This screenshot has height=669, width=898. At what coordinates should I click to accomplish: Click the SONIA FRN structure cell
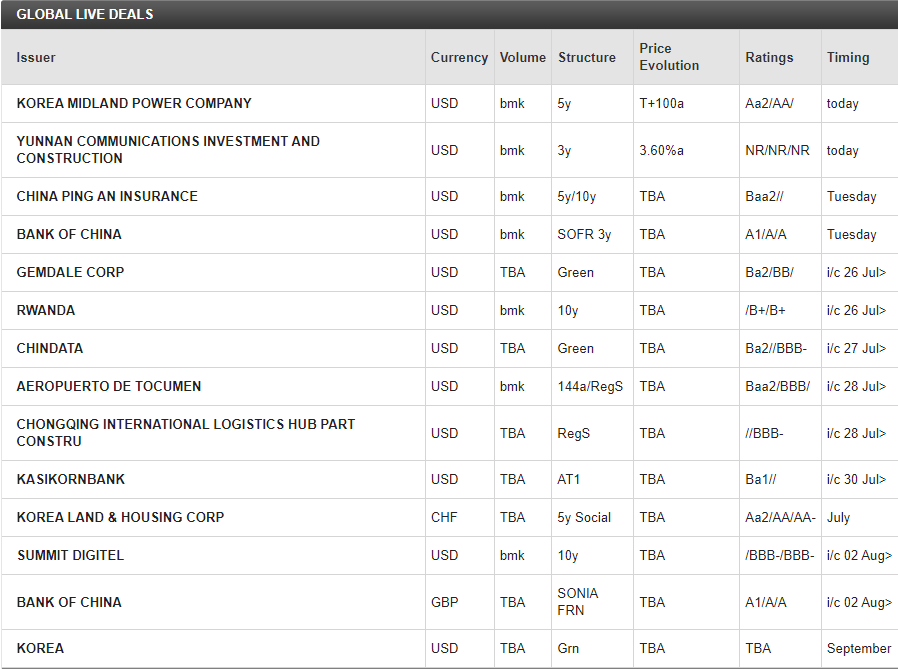coord(577,601)
